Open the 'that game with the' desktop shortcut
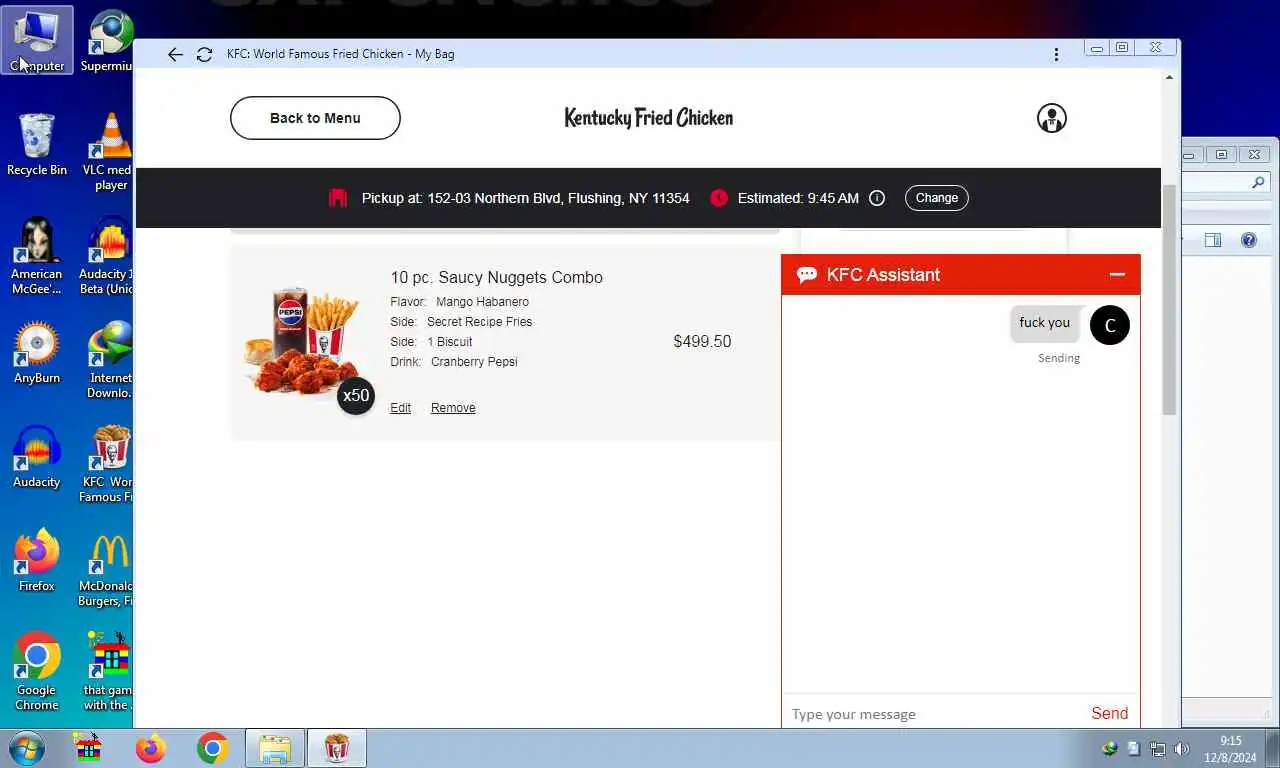 pyautogui.click(x=108, y=672)
